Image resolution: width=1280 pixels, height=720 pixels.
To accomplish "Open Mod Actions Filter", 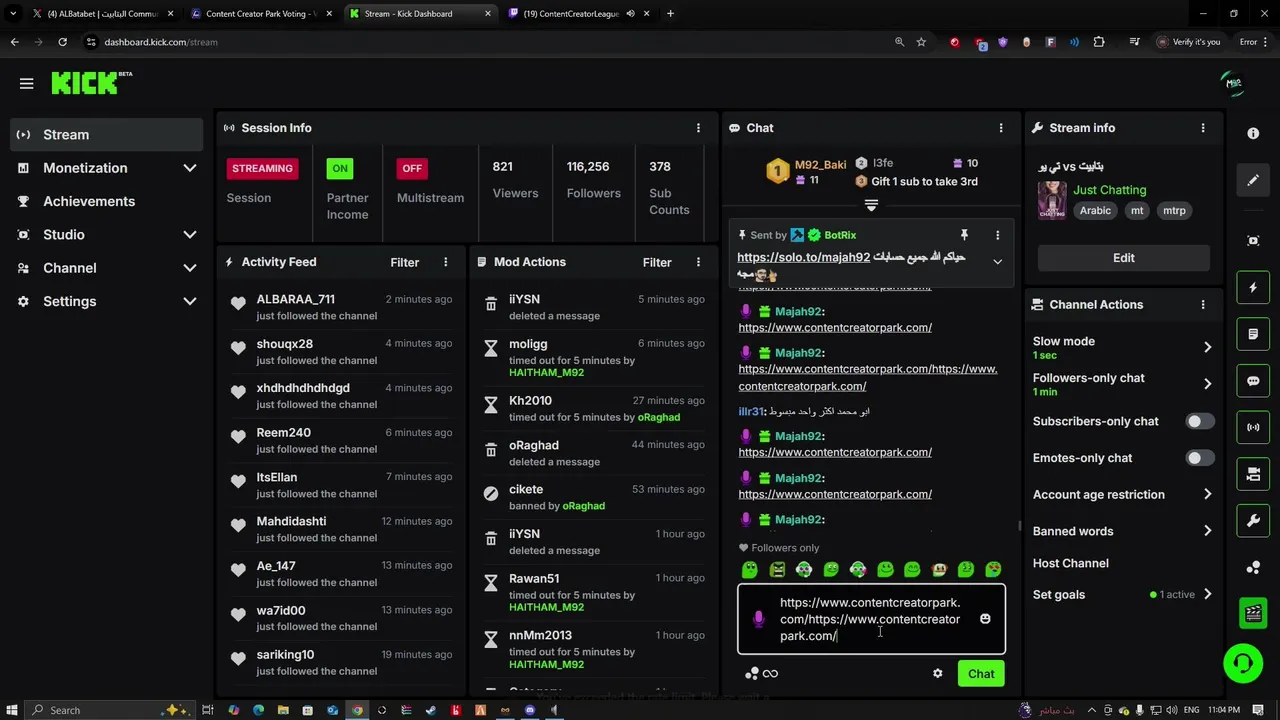I will tap(657, 262).
